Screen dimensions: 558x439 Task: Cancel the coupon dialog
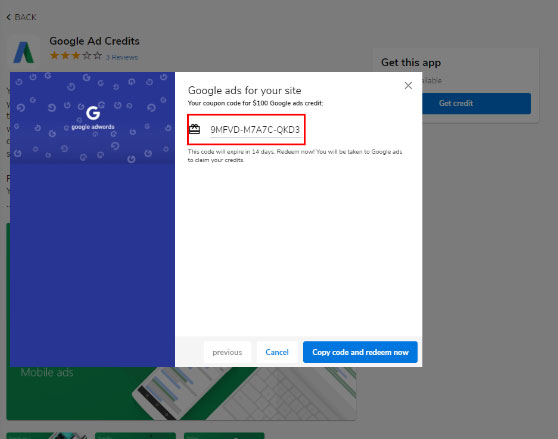[x=277, y=352]
